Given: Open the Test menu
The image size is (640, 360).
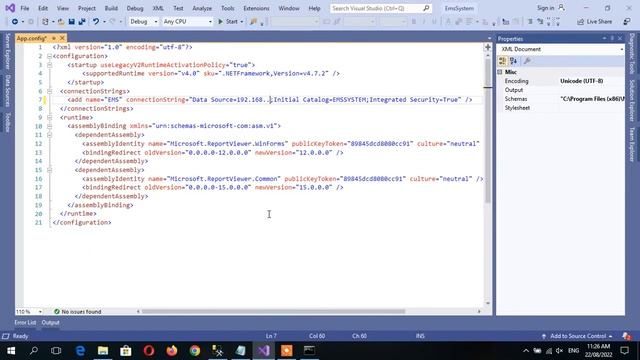Looking at the screenshot, I should (x=178, y=8).
